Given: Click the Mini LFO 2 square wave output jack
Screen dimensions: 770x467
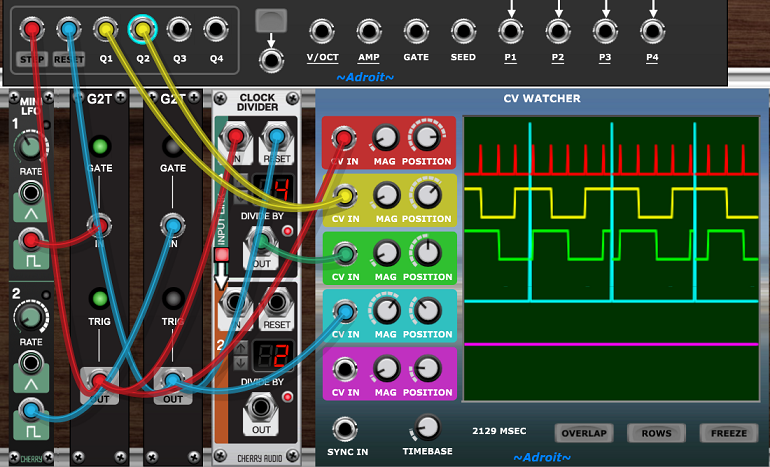Looking at the screenshot, I should [30, 411].
